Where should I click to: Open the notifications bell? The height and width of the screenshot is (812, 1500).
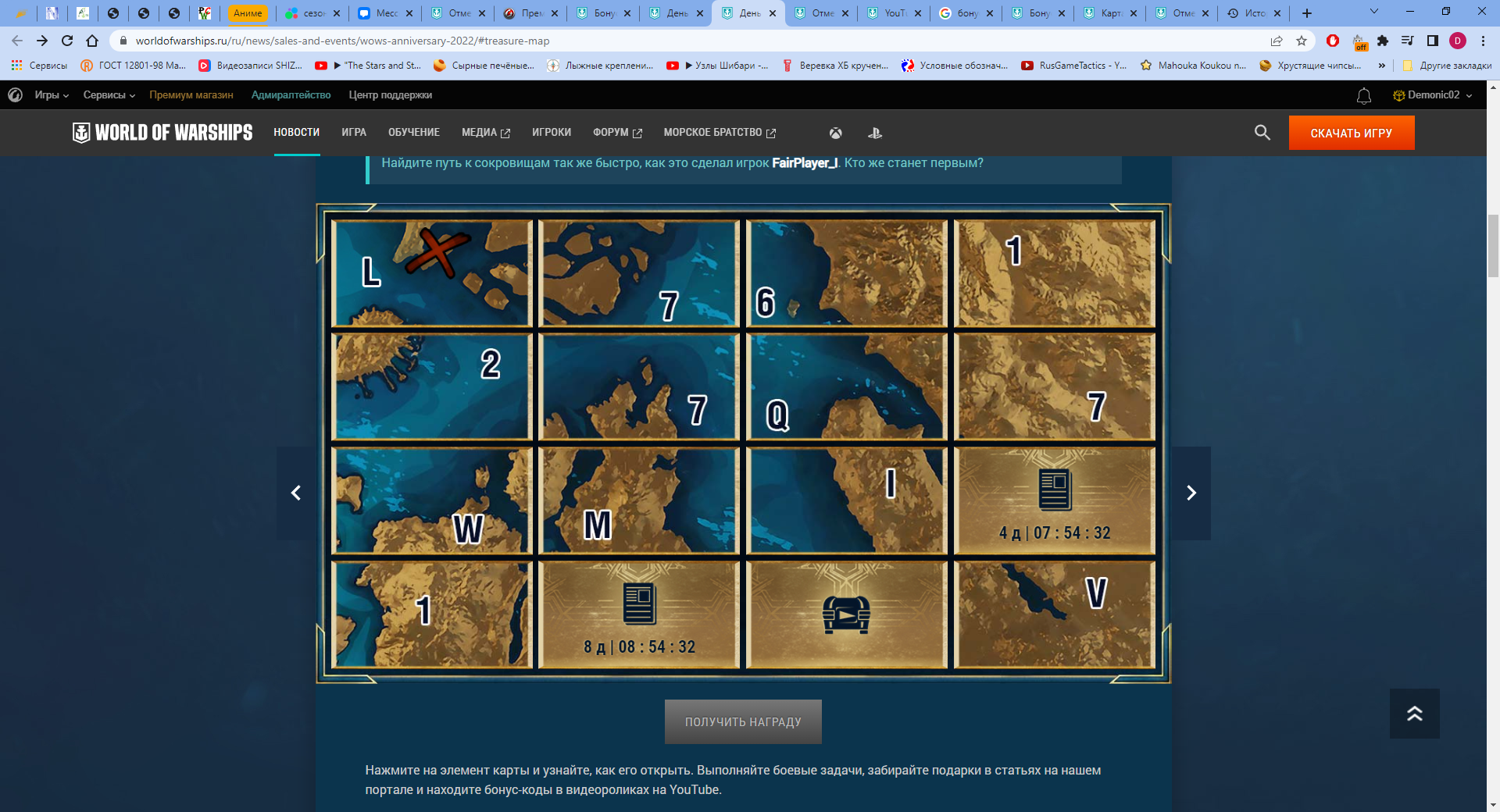(1363, 95)
